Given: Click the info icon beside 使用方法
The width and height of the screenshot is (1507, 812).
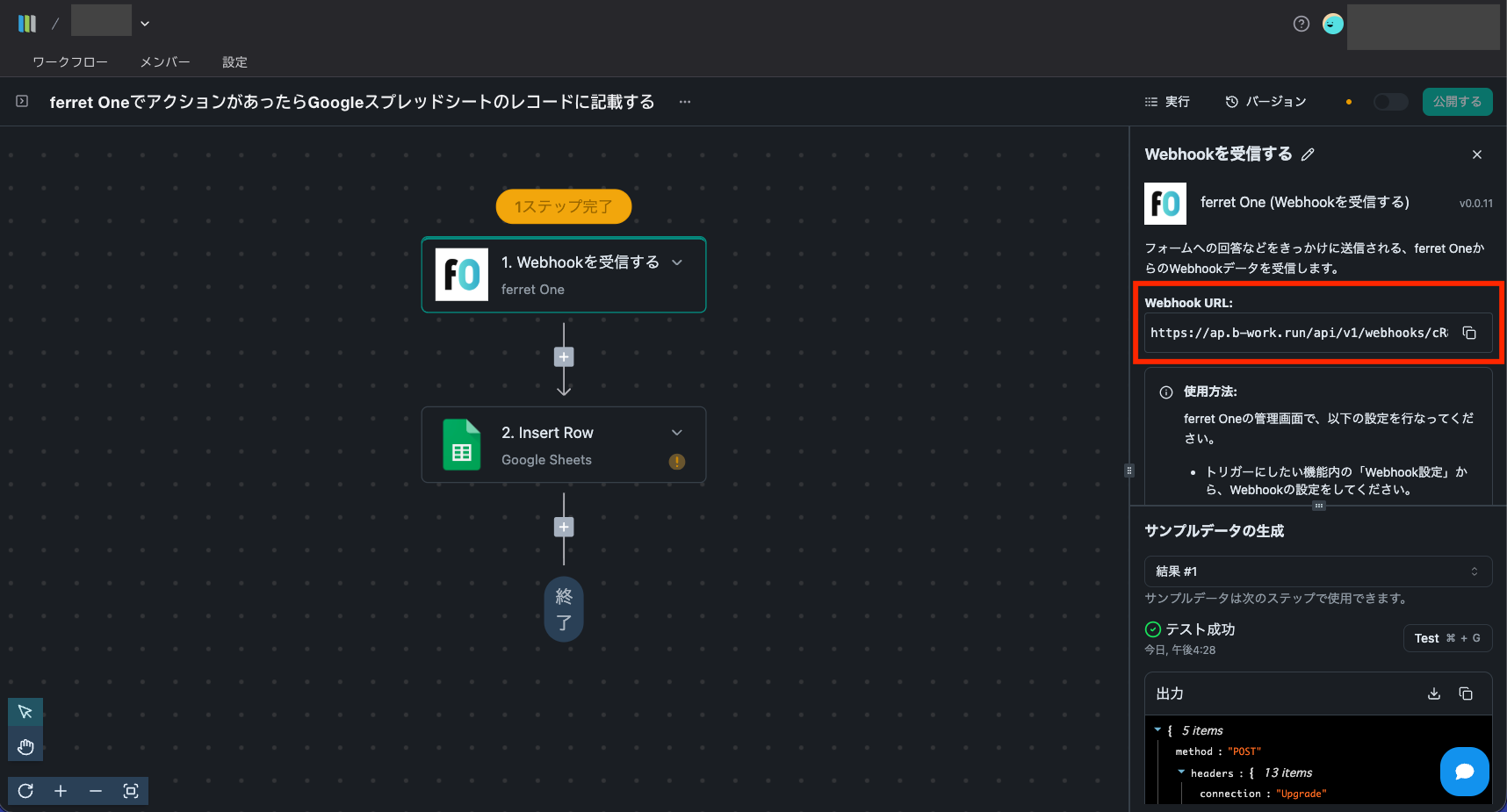Looking at the screenshot, I should (1166, 392).
